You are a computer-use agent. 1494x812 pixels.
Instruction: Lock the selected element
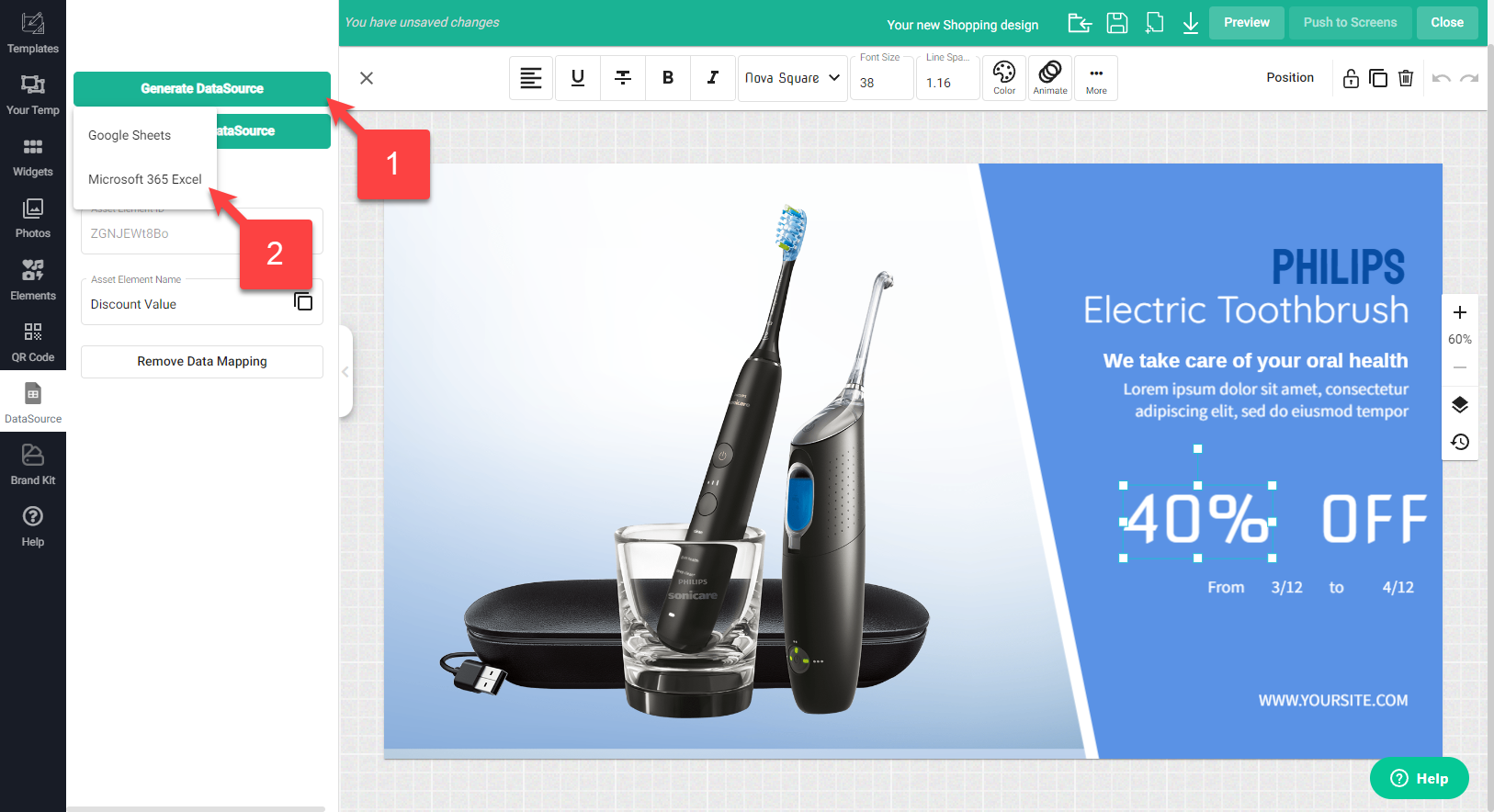(1351, 78)
